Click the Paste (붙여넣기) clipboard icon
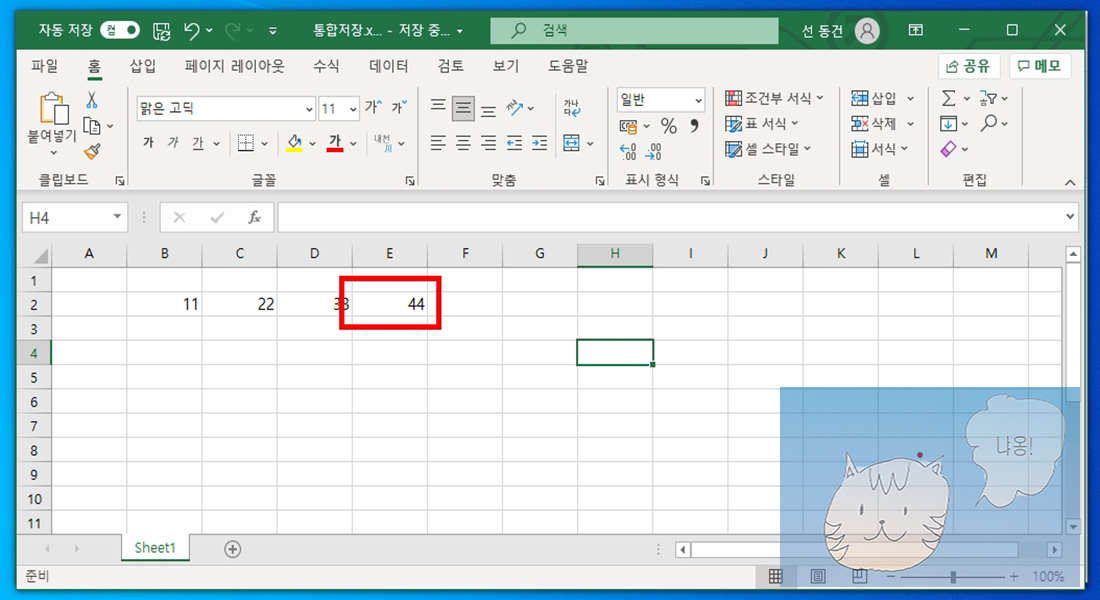 pos(53,109)
